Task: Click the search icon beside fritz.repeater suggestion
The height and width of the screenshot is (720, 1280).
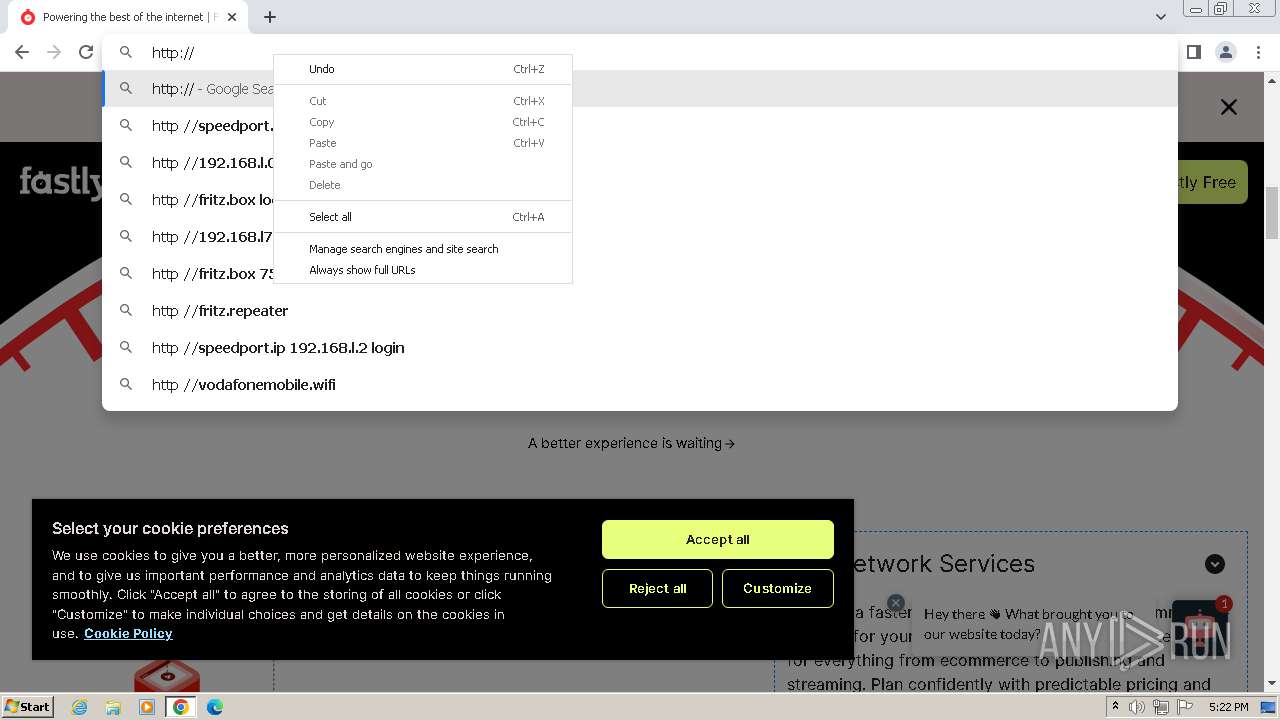Action: point(126,310)
